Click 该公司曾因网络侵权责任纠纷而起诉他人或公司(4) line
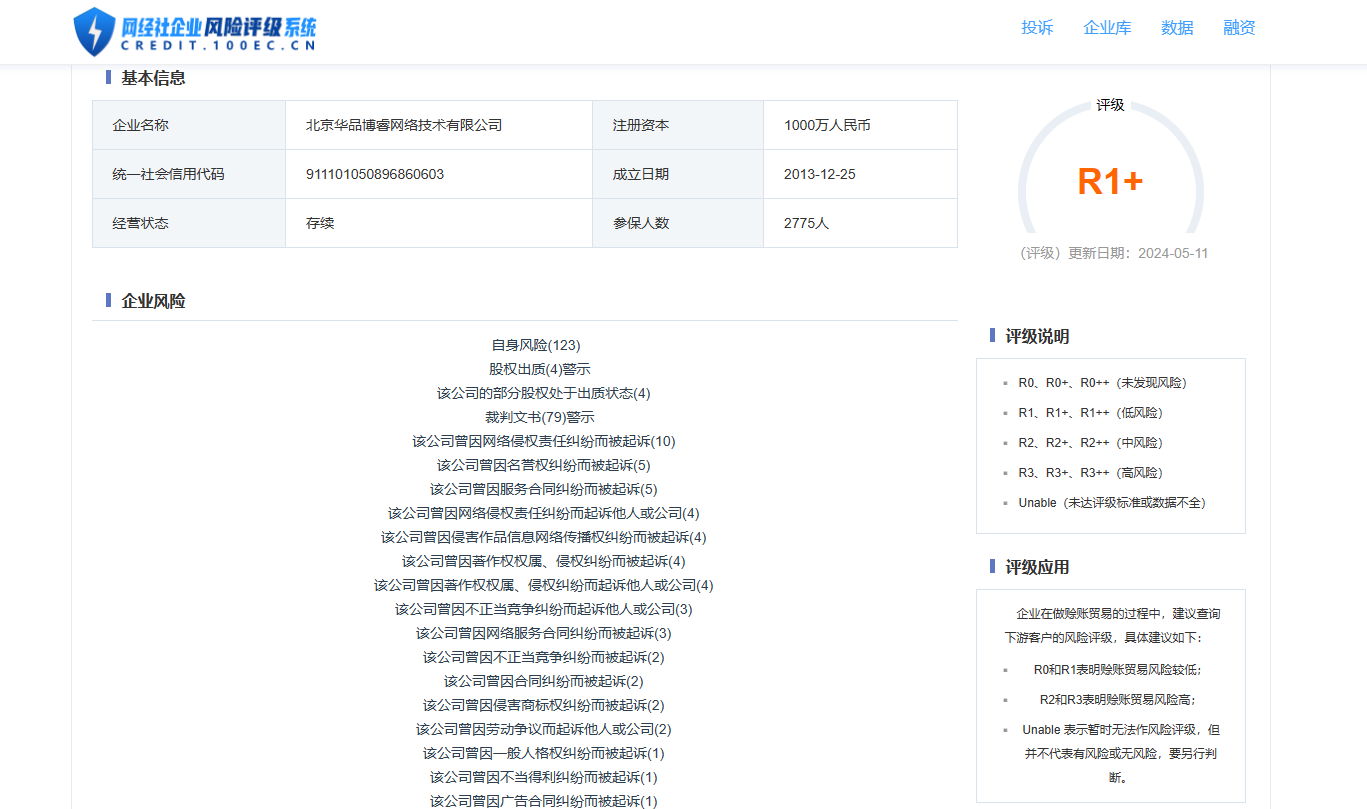 [544, 513]
